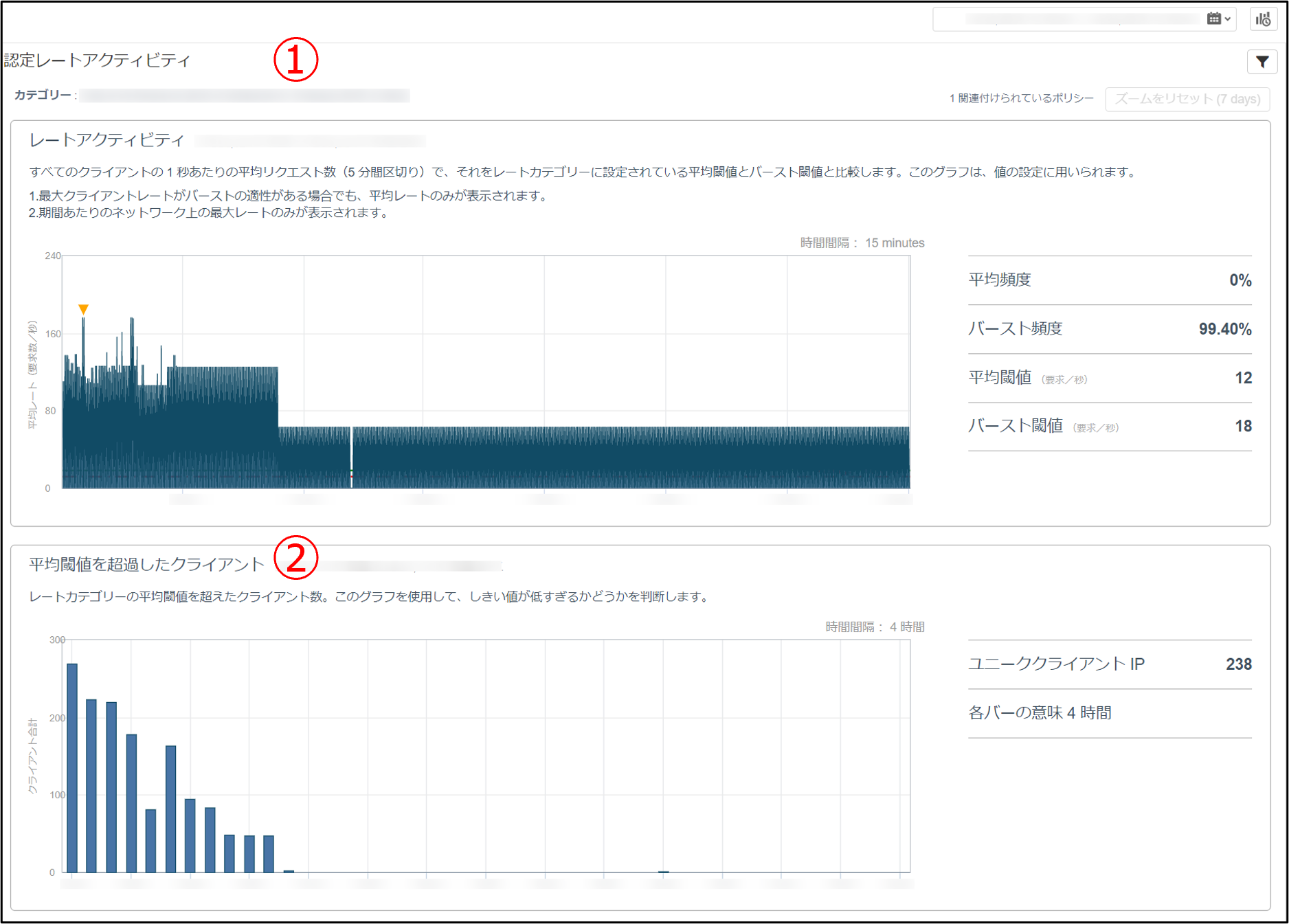Viewport: 1289px width, 924px height.
Task: Click the バースト閾値 value 18
Action: click(1242, 427)
